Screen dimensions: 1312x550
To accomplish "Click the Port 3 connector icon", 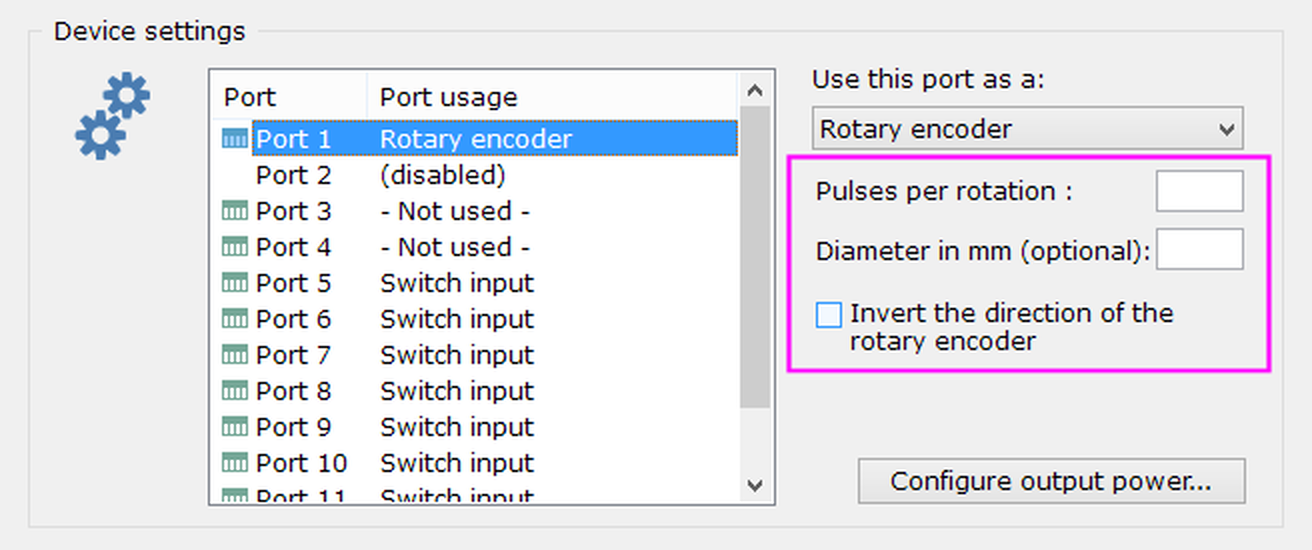I will (234, 211).
